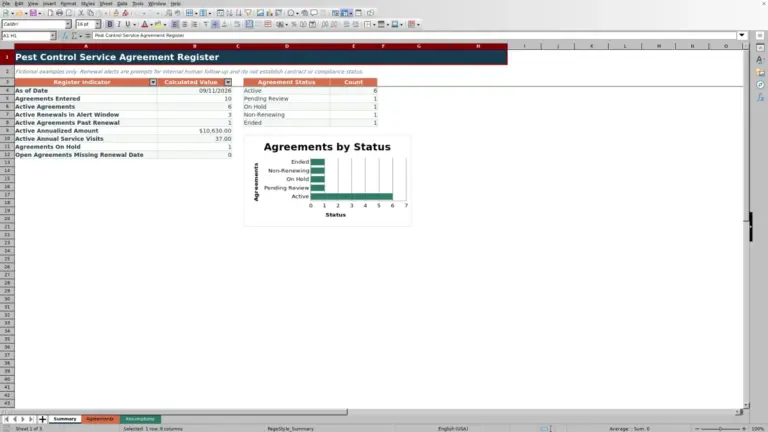Go to the first sheet tab arrow
This screenshot has height=432, width=768.
click(x=6, y=419)
